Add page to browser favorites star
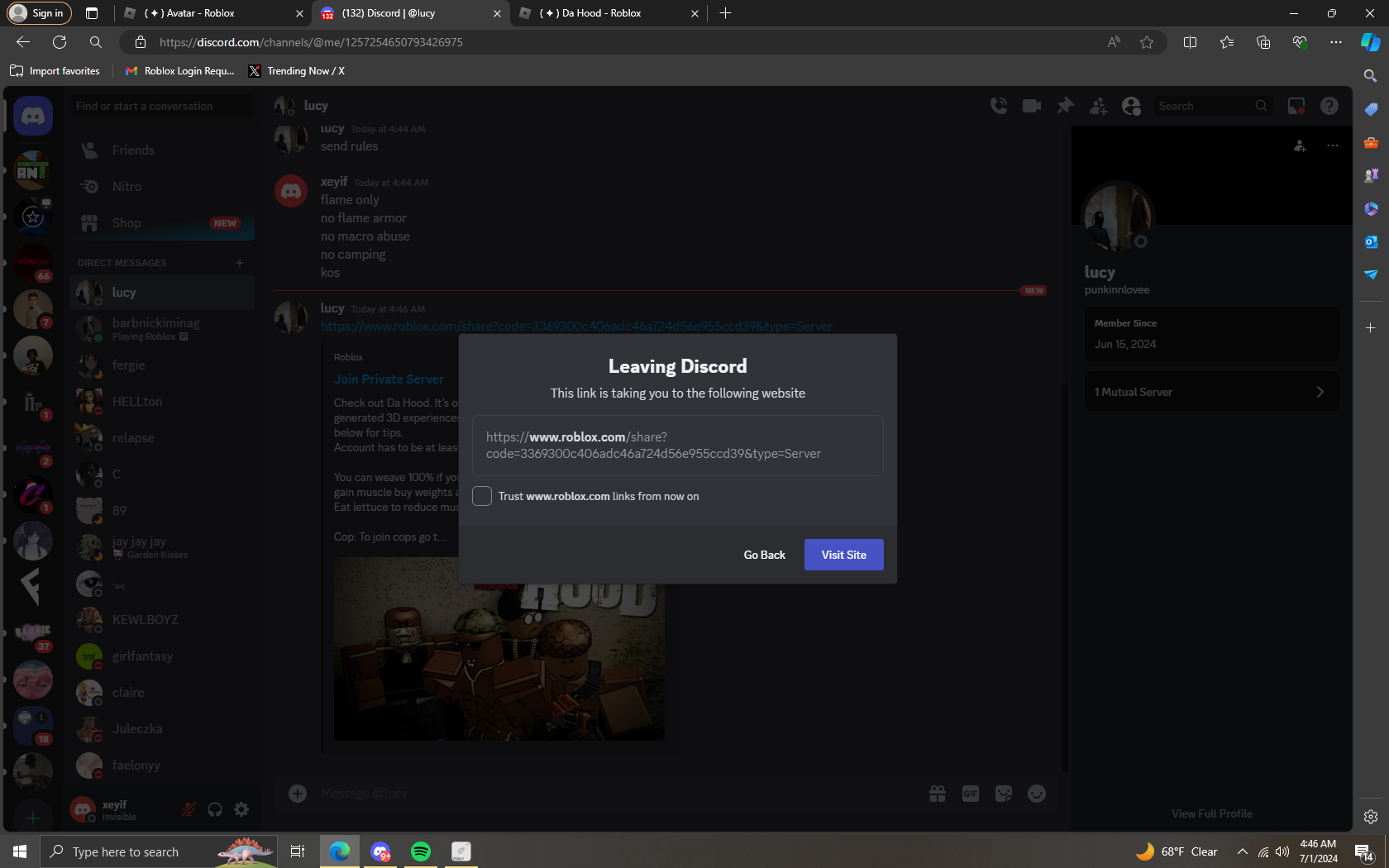The height and width of the screenshot is (868, 1389). click(x=1147, y=42)
